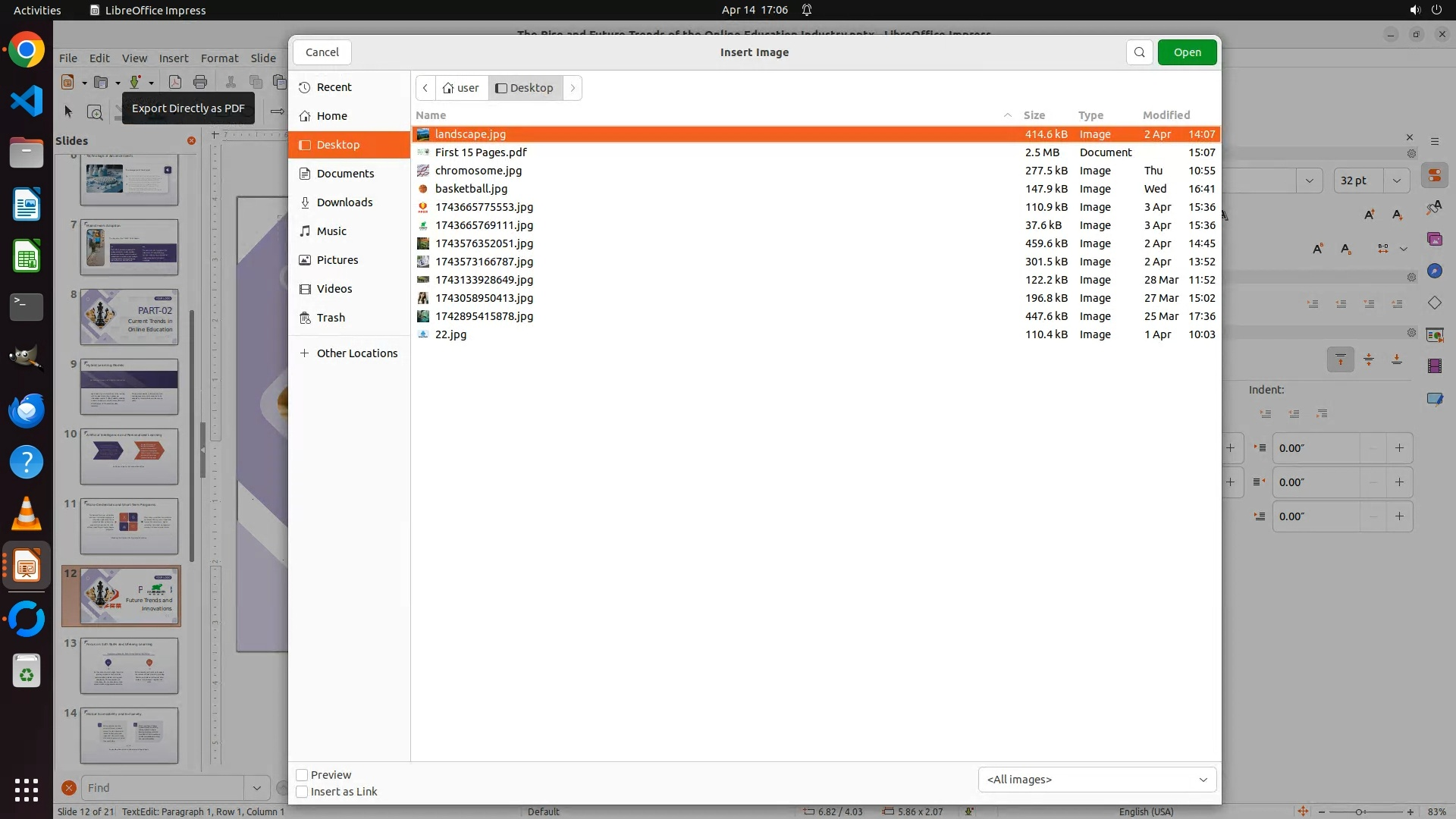
Task: Open the Format menu
Action: point(219,58)
